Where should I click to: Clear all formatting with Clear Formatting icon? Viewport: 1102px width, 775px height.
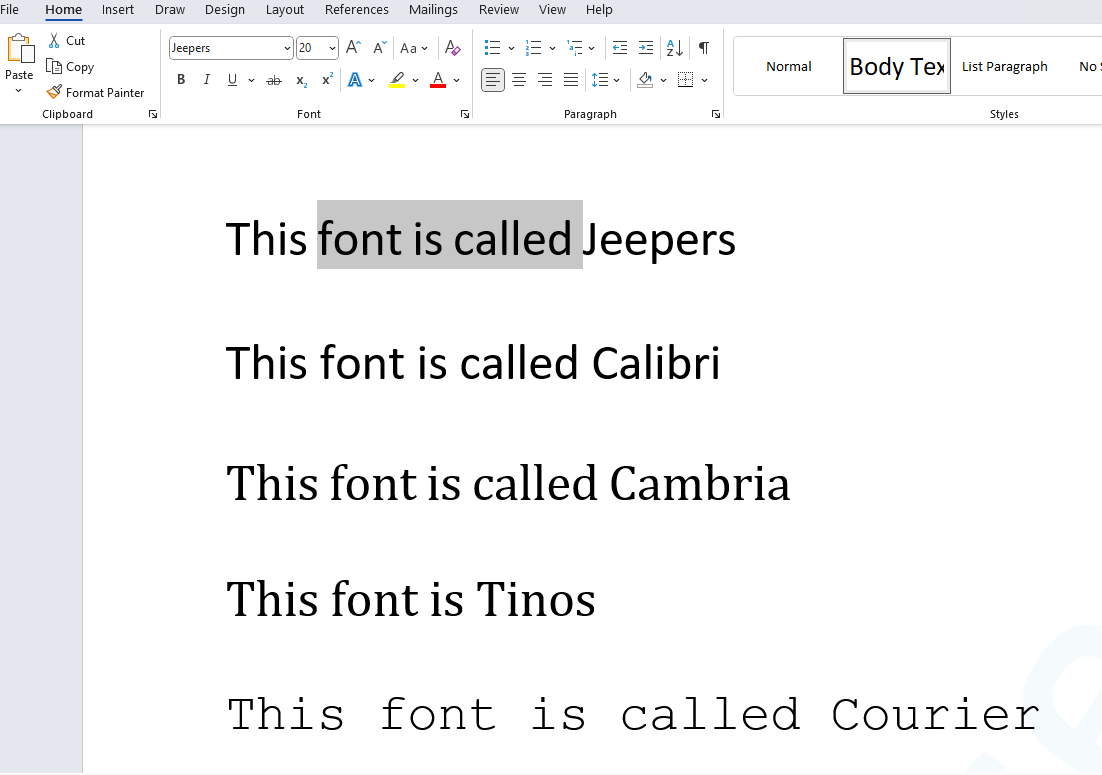point(453,47)
